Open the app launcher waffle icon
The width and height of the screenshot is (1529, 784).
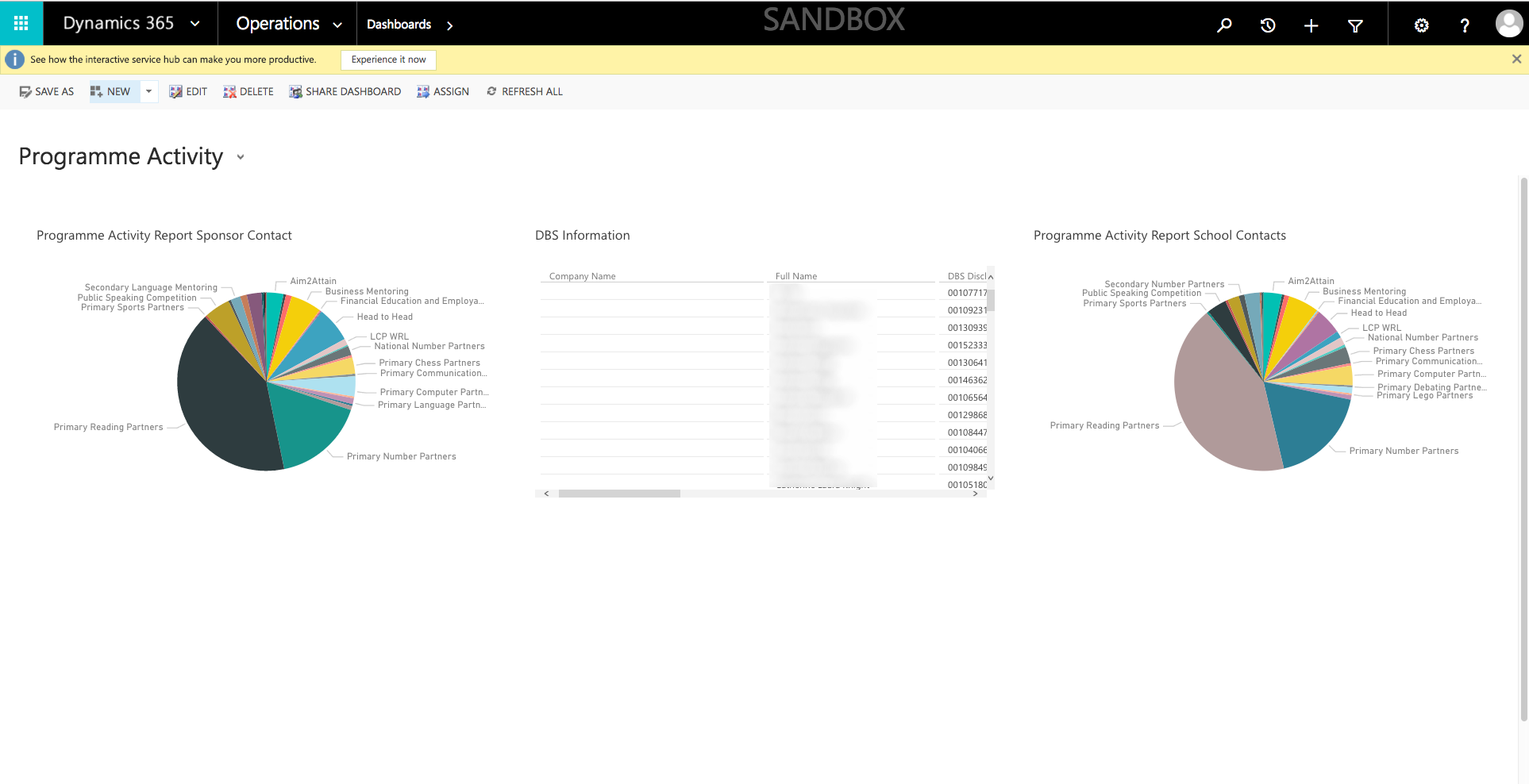pyautogui.click(x=21, y=23)
